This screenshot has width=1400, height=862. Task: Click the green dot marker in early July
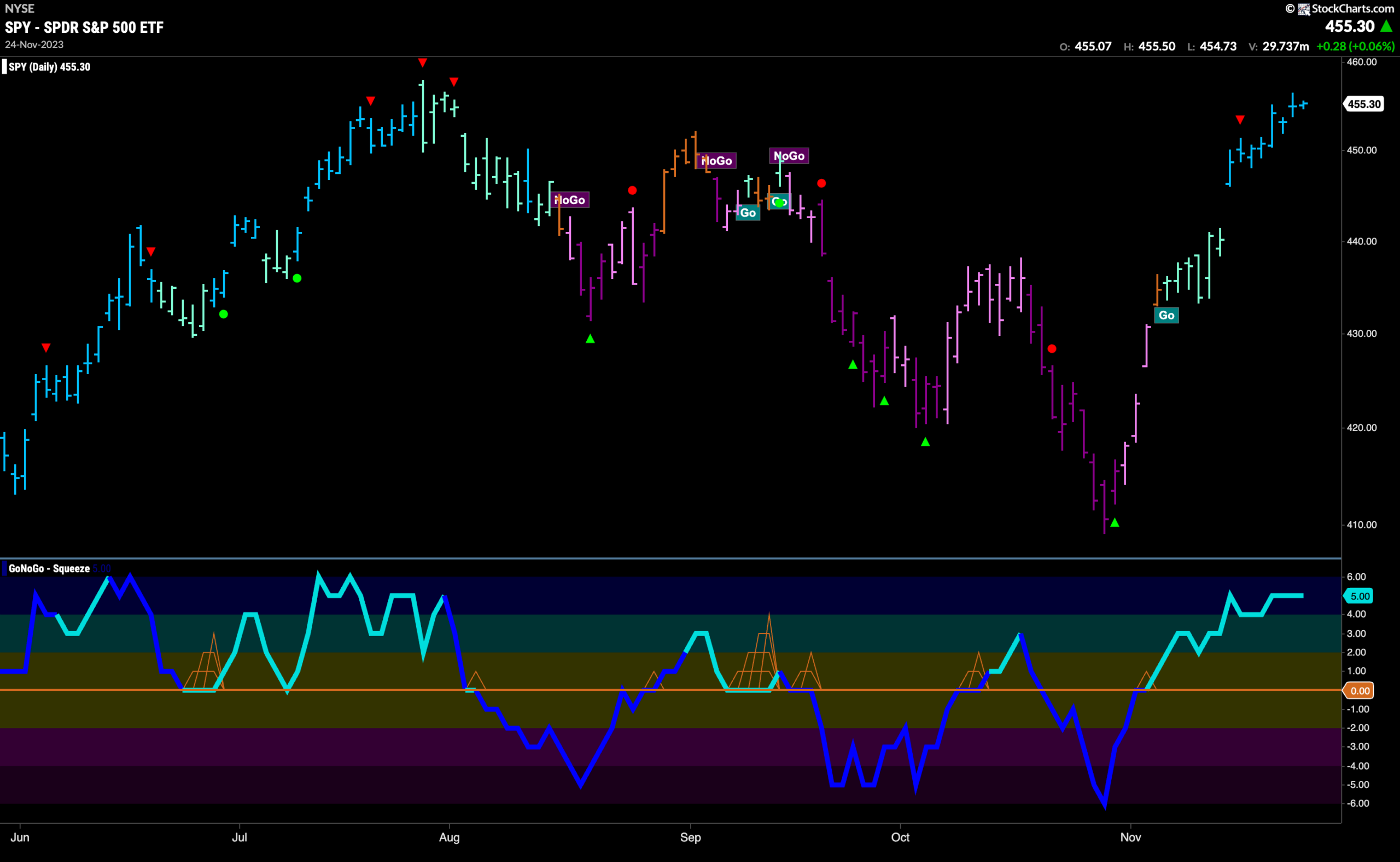pos(297,278)
